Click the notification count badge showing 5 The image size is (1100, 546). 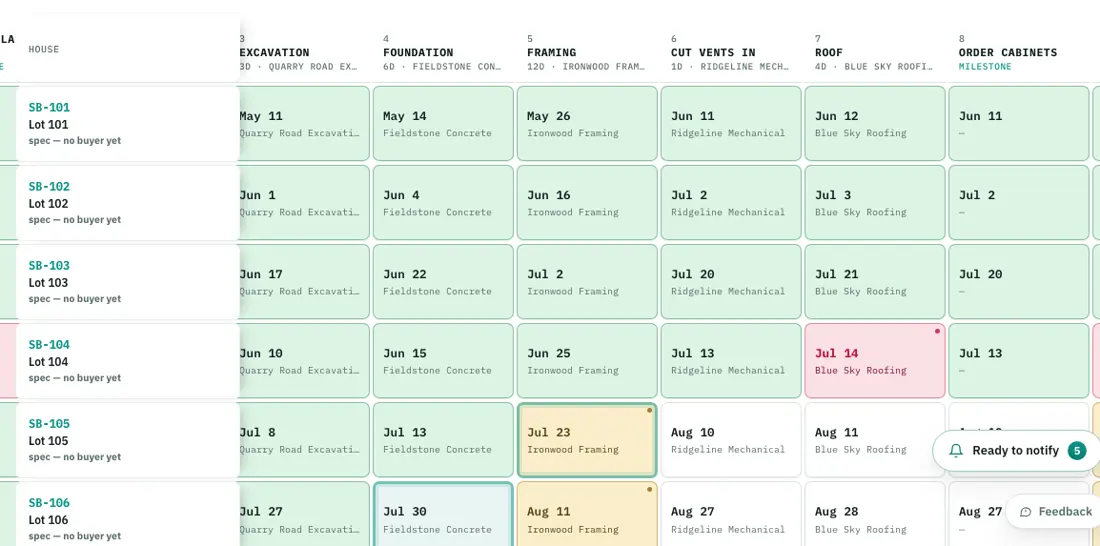1077,451
